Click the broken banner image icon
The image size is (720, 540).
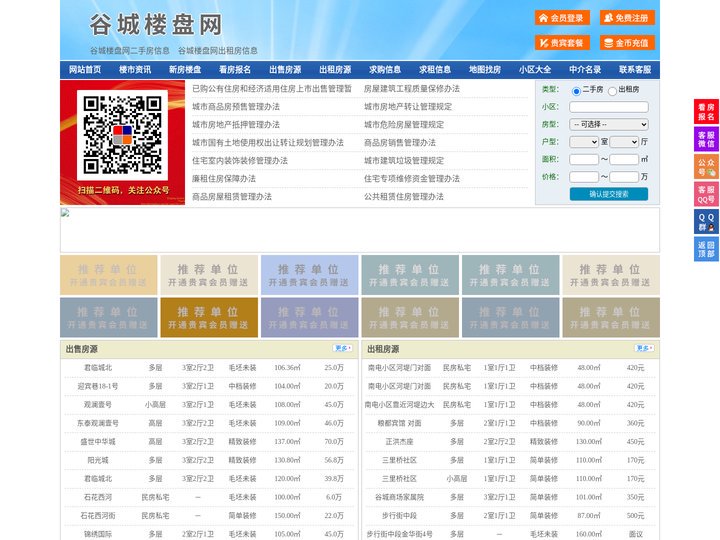[x=65, y=213]
